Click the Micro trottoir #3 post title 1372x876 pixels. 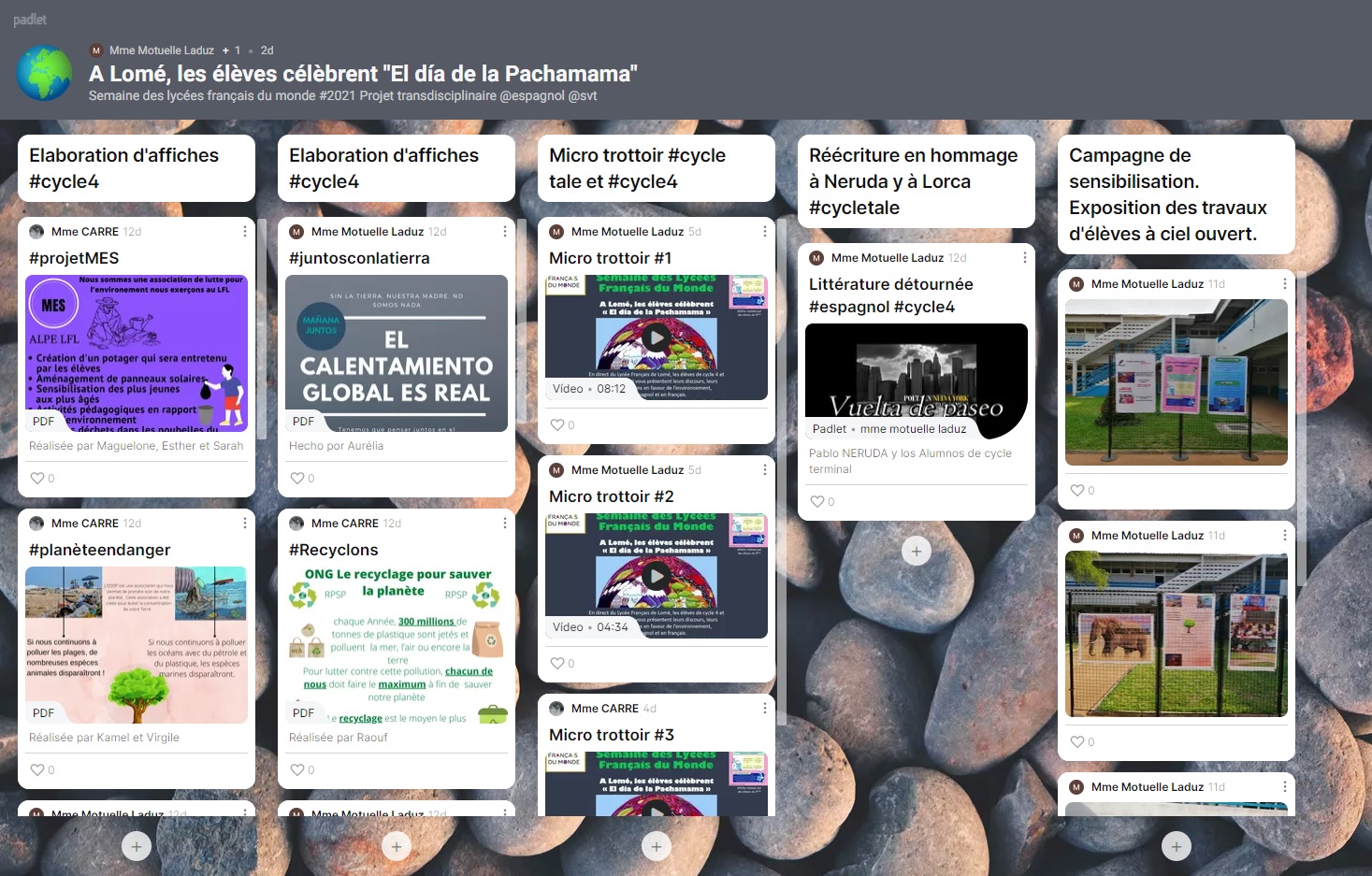point(612,735)
